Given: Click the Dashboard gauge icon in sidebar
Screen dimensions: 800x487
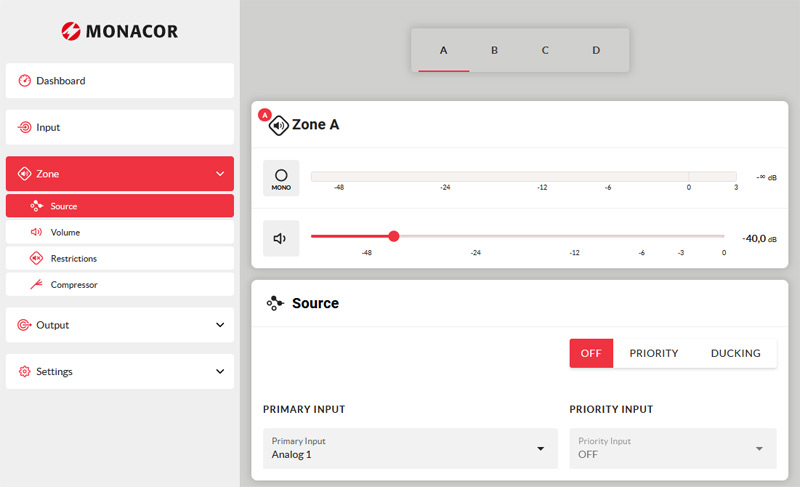Looking at the screenshot, I should (25, 81).
